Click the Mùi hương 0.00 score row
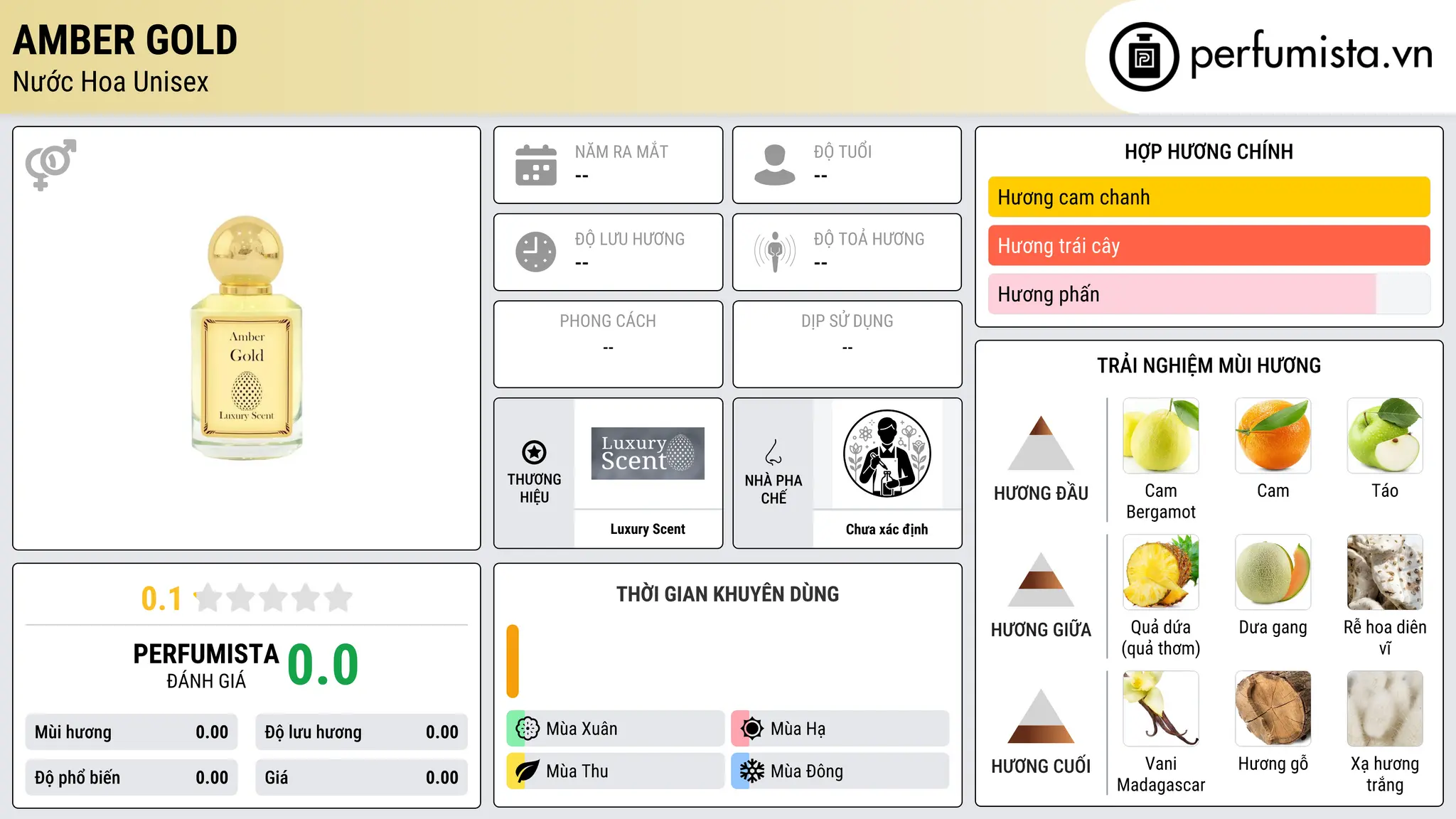This screenshot has height=819, width=1456. point(132,732)
